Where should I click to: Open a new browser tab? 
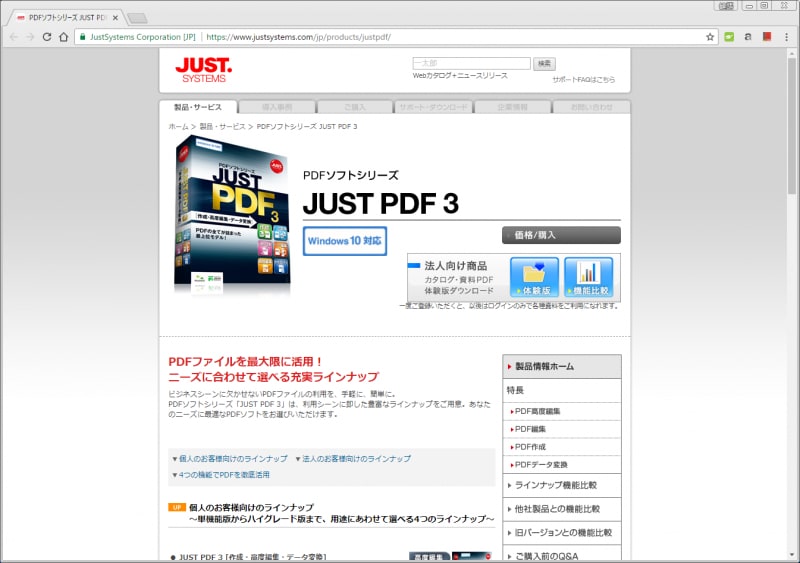137,18
